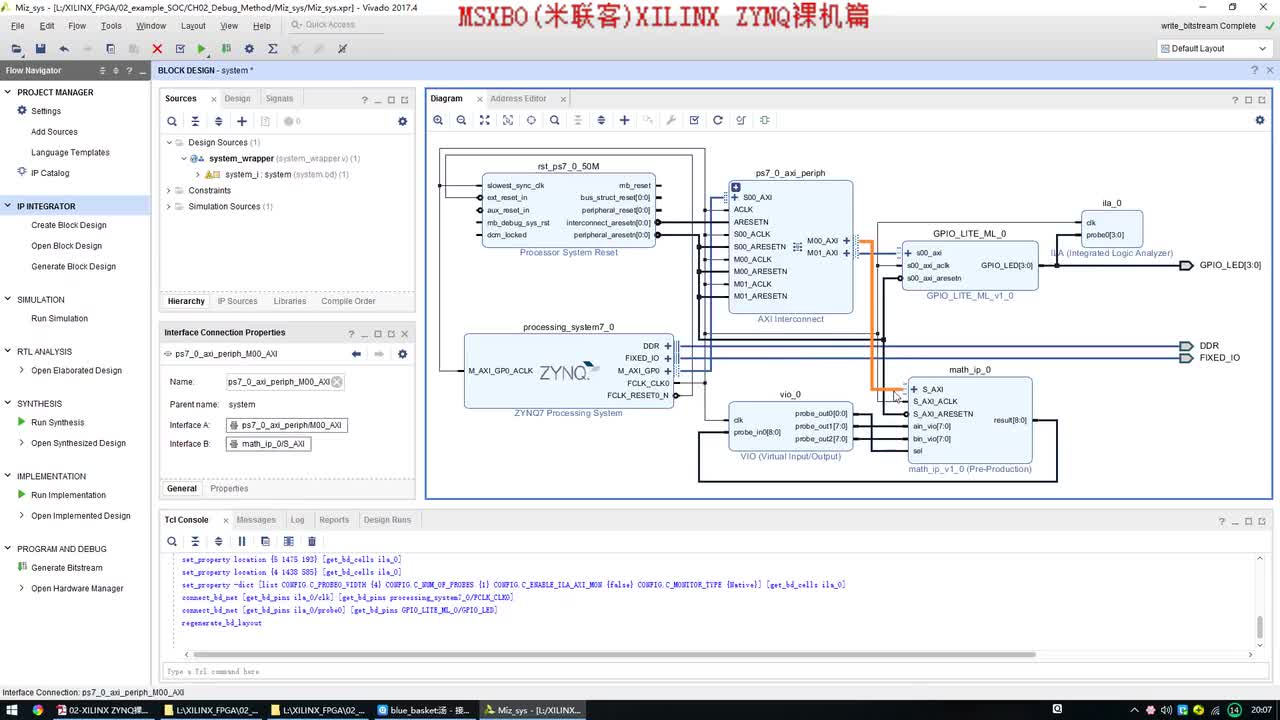Click the Open folder icon in main toolbar

pos(17,48)
